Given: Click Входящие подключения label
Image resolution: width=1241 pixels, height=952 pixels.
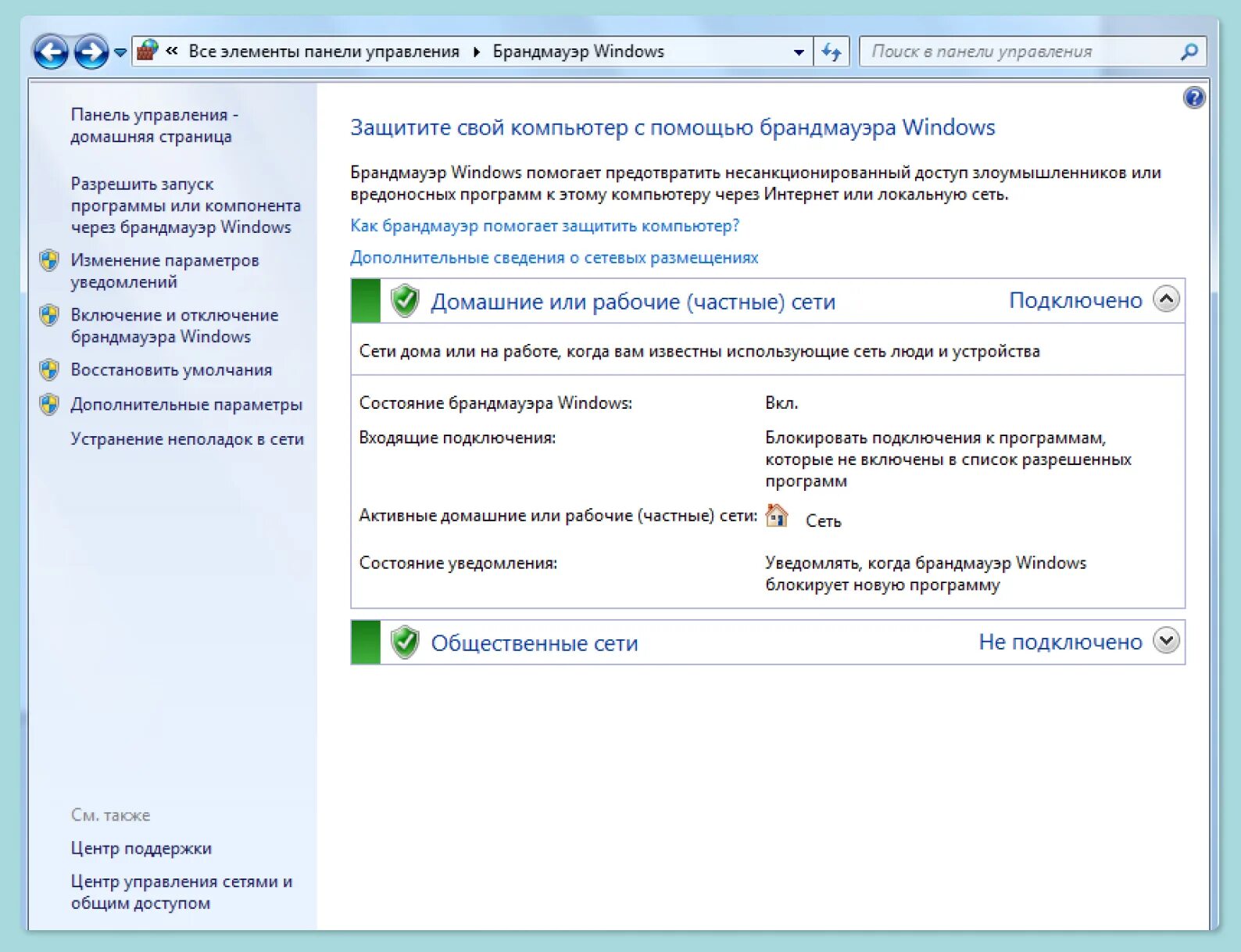Looking at the screenshot, I should point(457,438).
